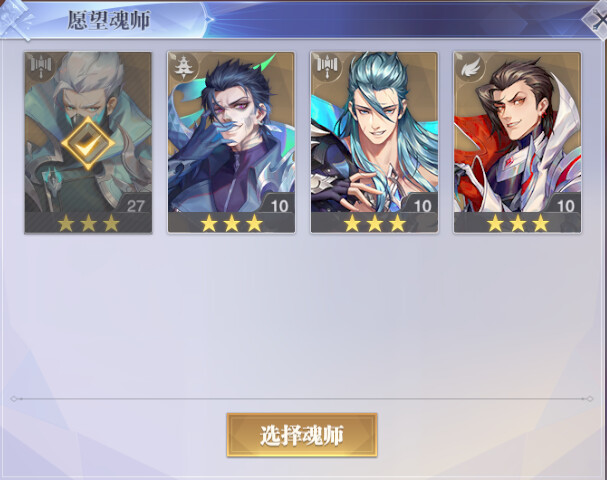Select the red-caped brown-haired soul master card

click(x=518, y=142)
